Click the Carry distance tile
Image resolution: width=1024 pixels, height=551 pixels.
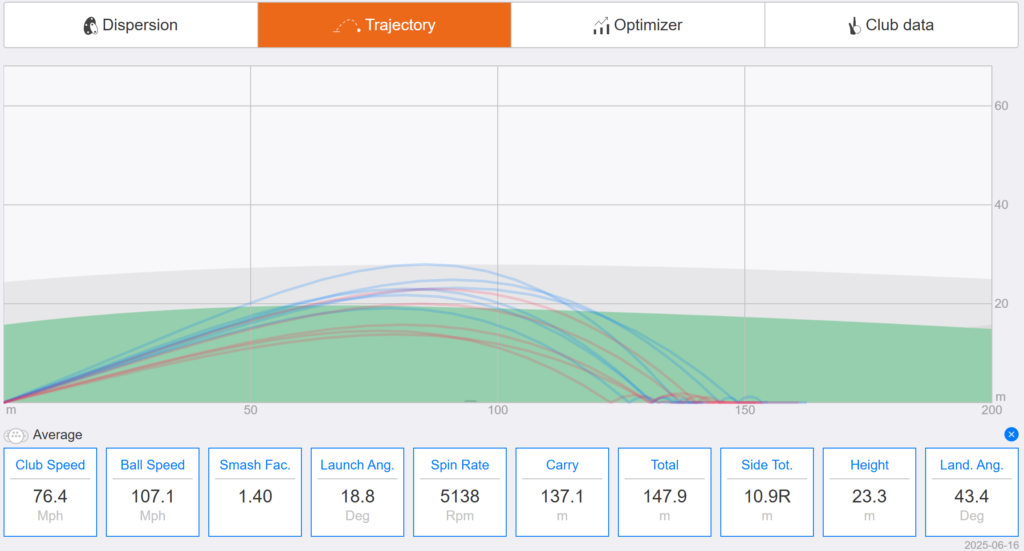pyautogui.click(x=562, y=492)
